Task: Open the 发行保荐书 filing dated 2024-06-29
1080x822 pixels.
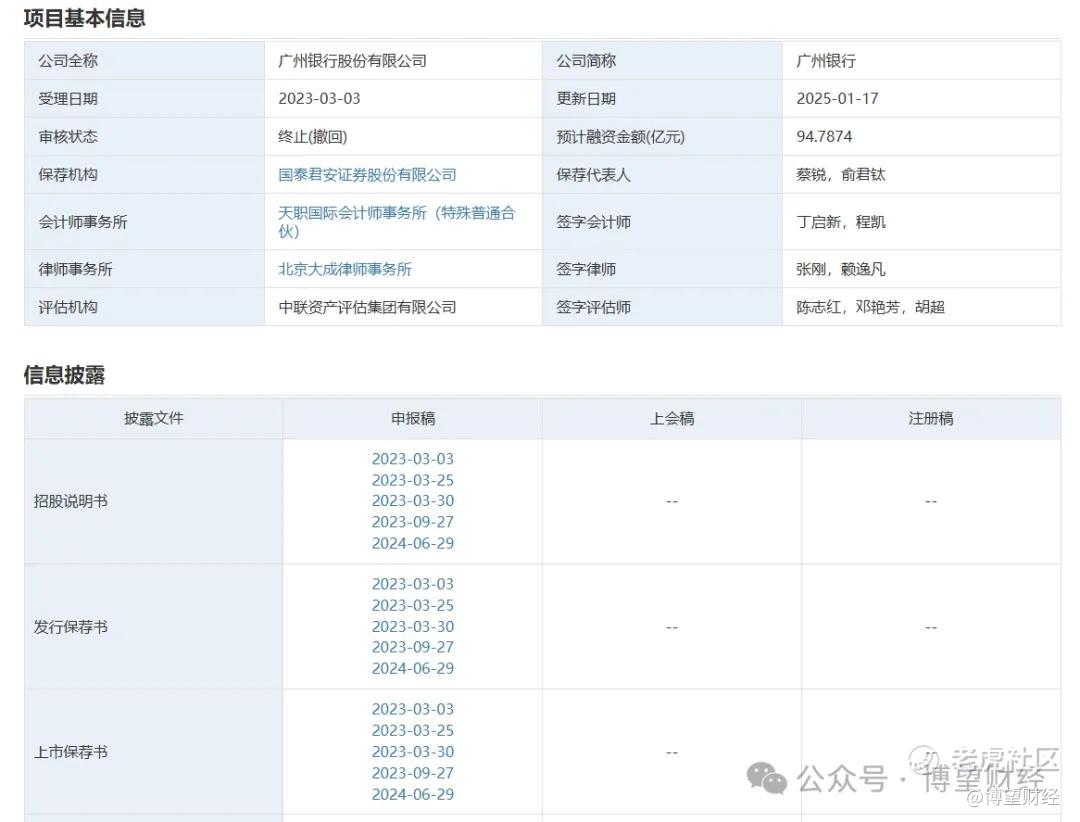Action: tap(413, 668)
